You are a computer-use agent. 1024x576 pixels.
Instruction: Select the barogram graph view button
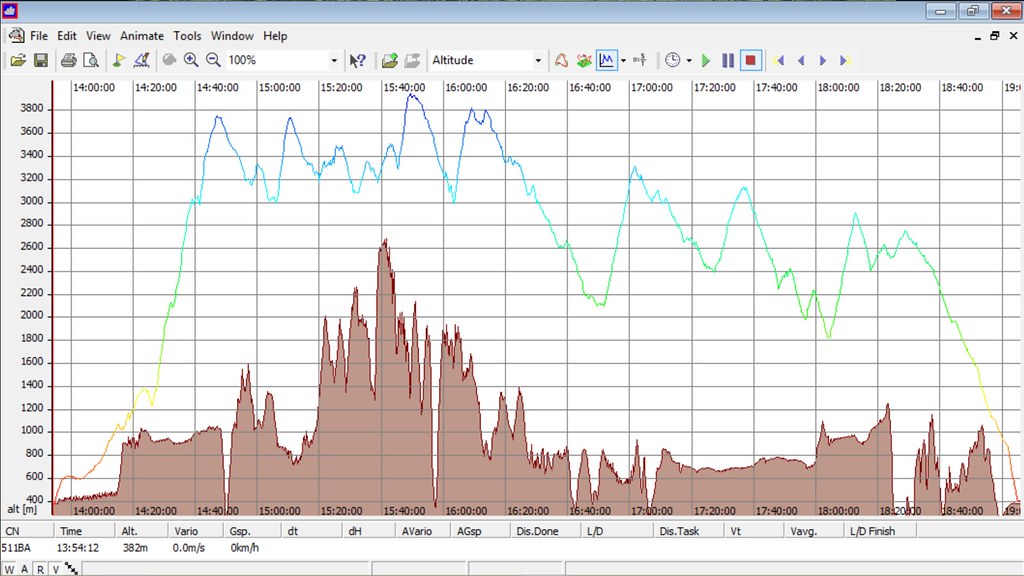coord(606,61)
